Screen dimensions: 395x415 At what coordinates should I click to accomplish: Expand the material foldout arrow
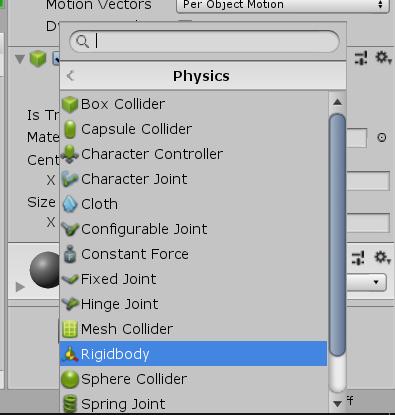(x=20, y=286)
